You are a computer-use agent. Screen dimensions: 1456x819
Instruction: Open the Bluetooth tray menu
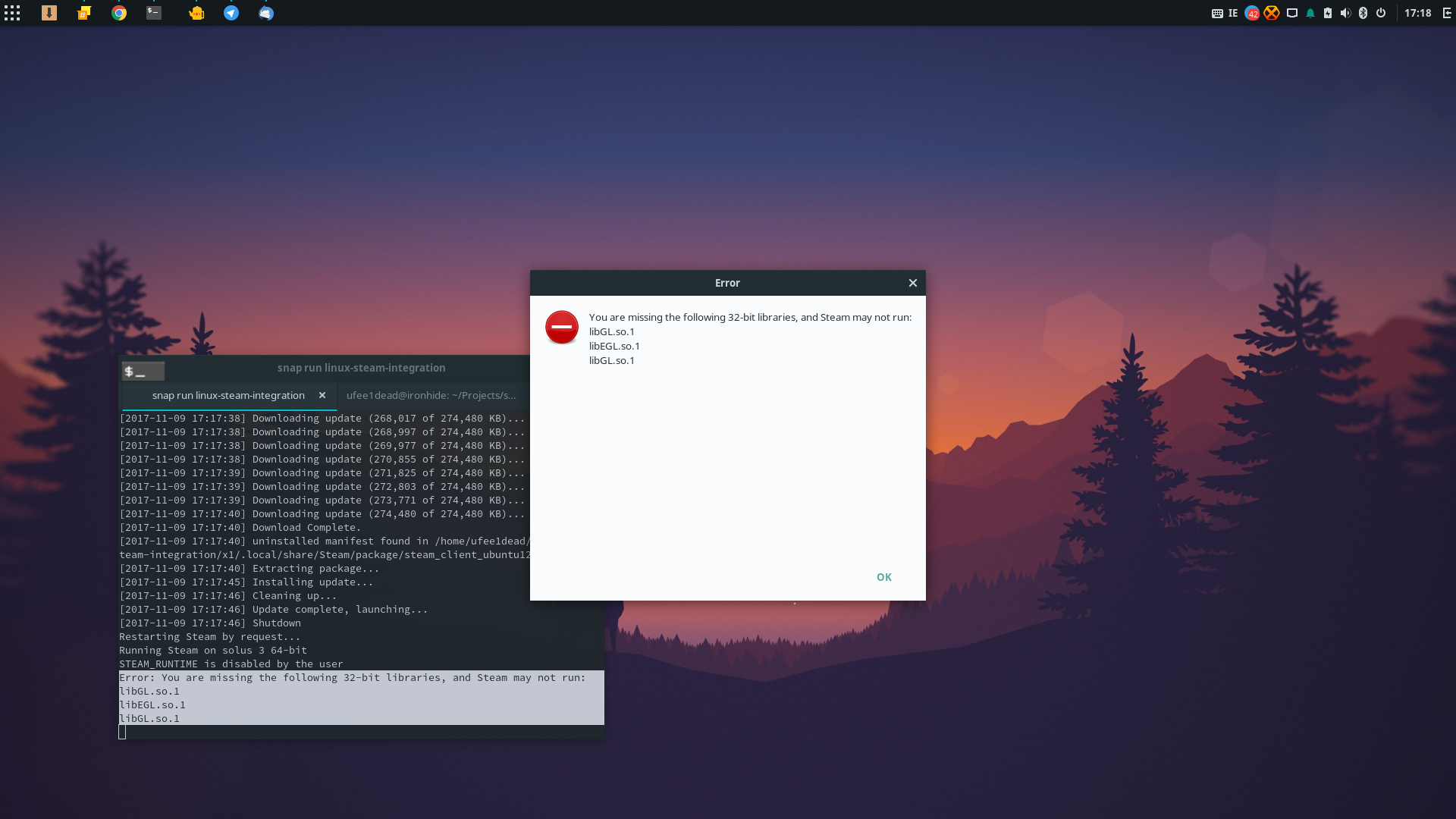coord(1363,13)
